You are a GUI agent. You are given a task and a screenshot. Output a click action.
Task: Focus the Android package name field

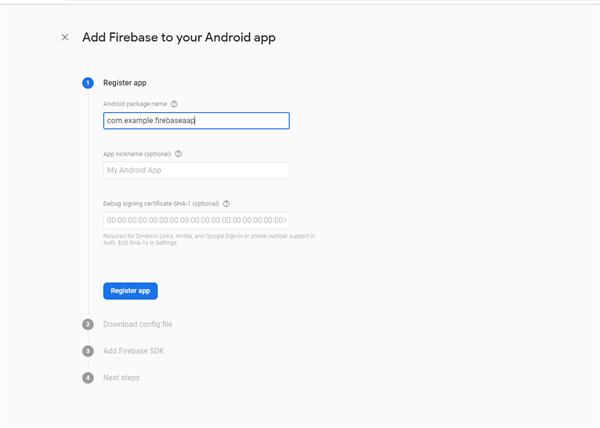[196, 120]
